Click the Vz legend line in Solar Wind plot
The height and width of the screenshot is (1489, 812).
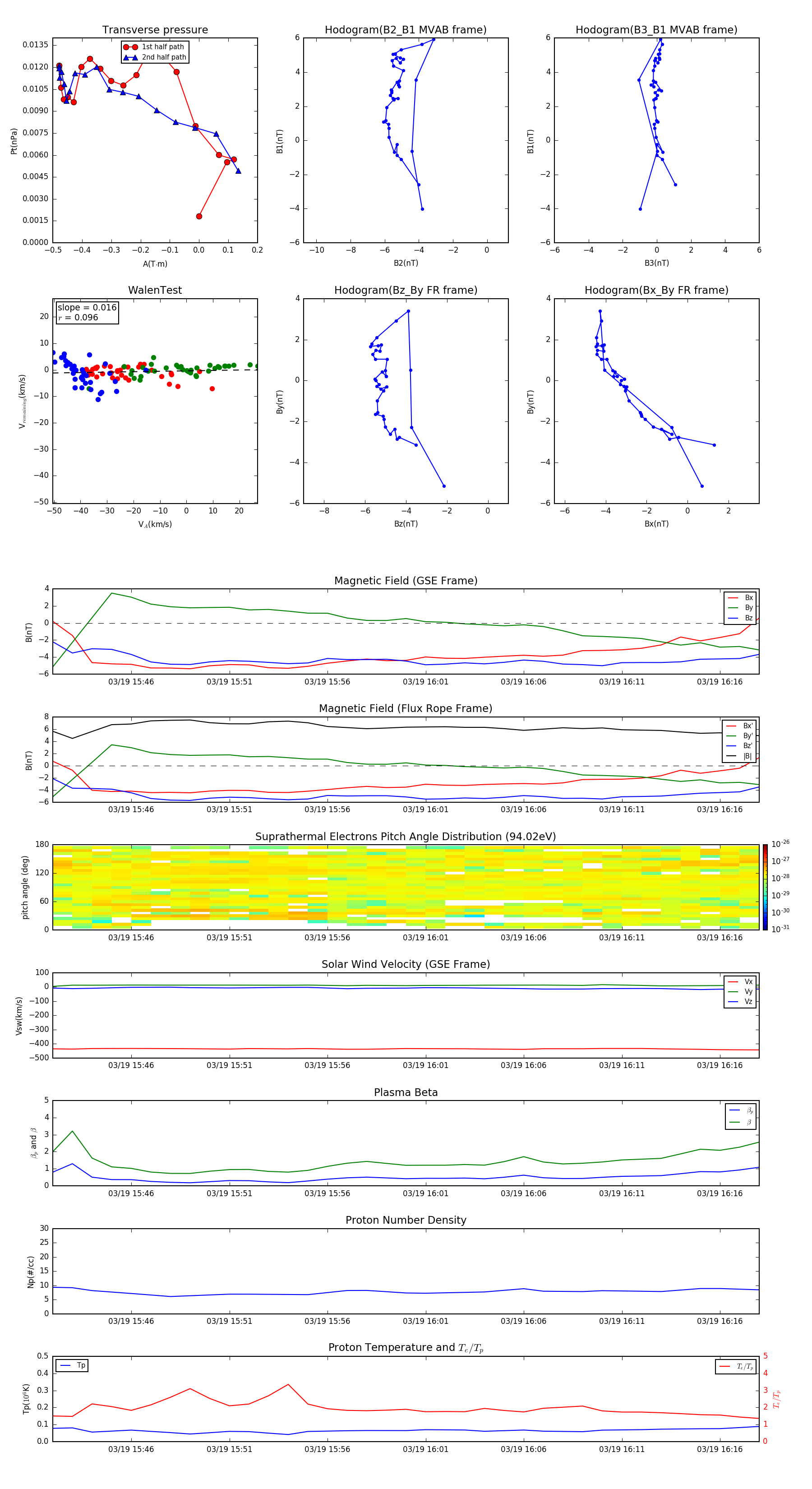733,1002
